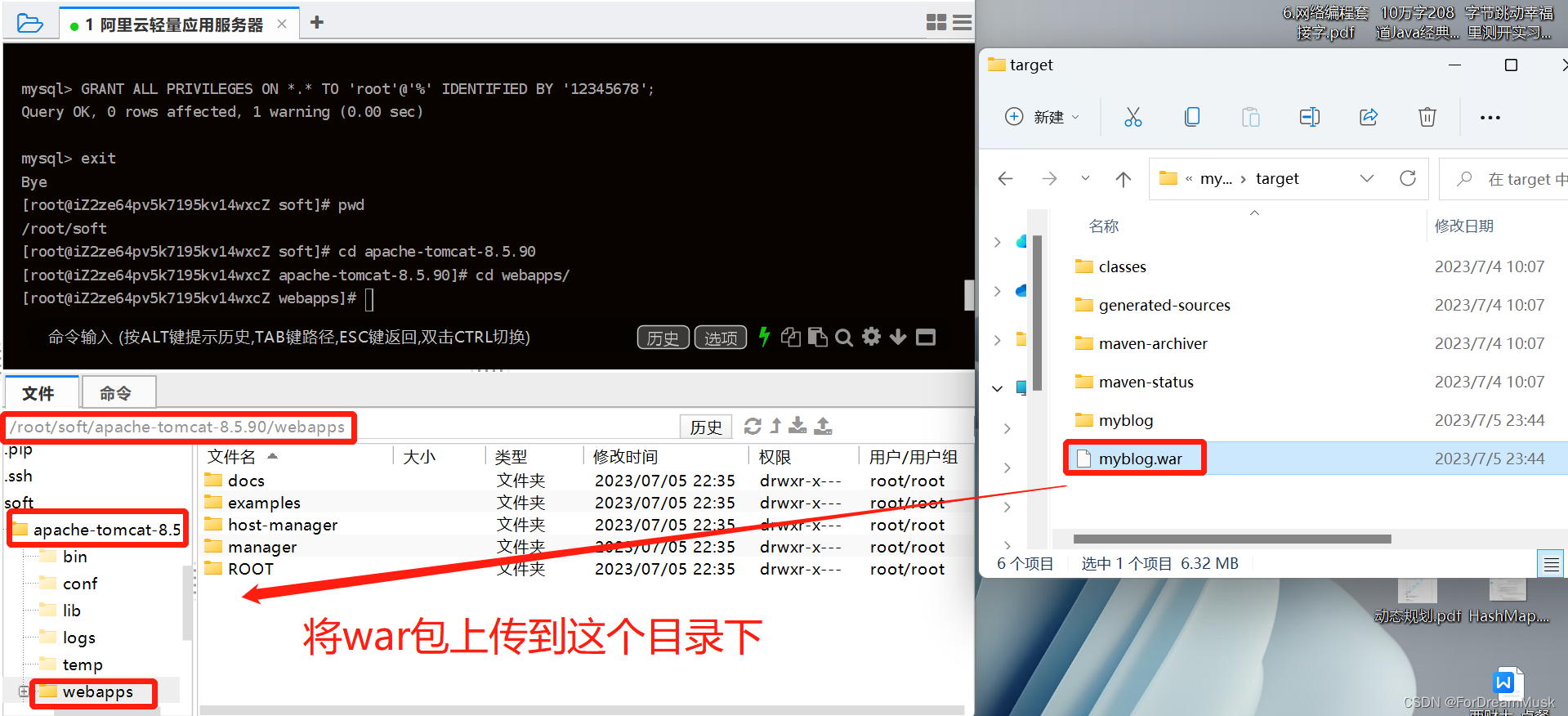Viewport: 1568px width, 716px height.
Task: Click Copy icon in Explorer toolbar
Action: point(1192,117)
